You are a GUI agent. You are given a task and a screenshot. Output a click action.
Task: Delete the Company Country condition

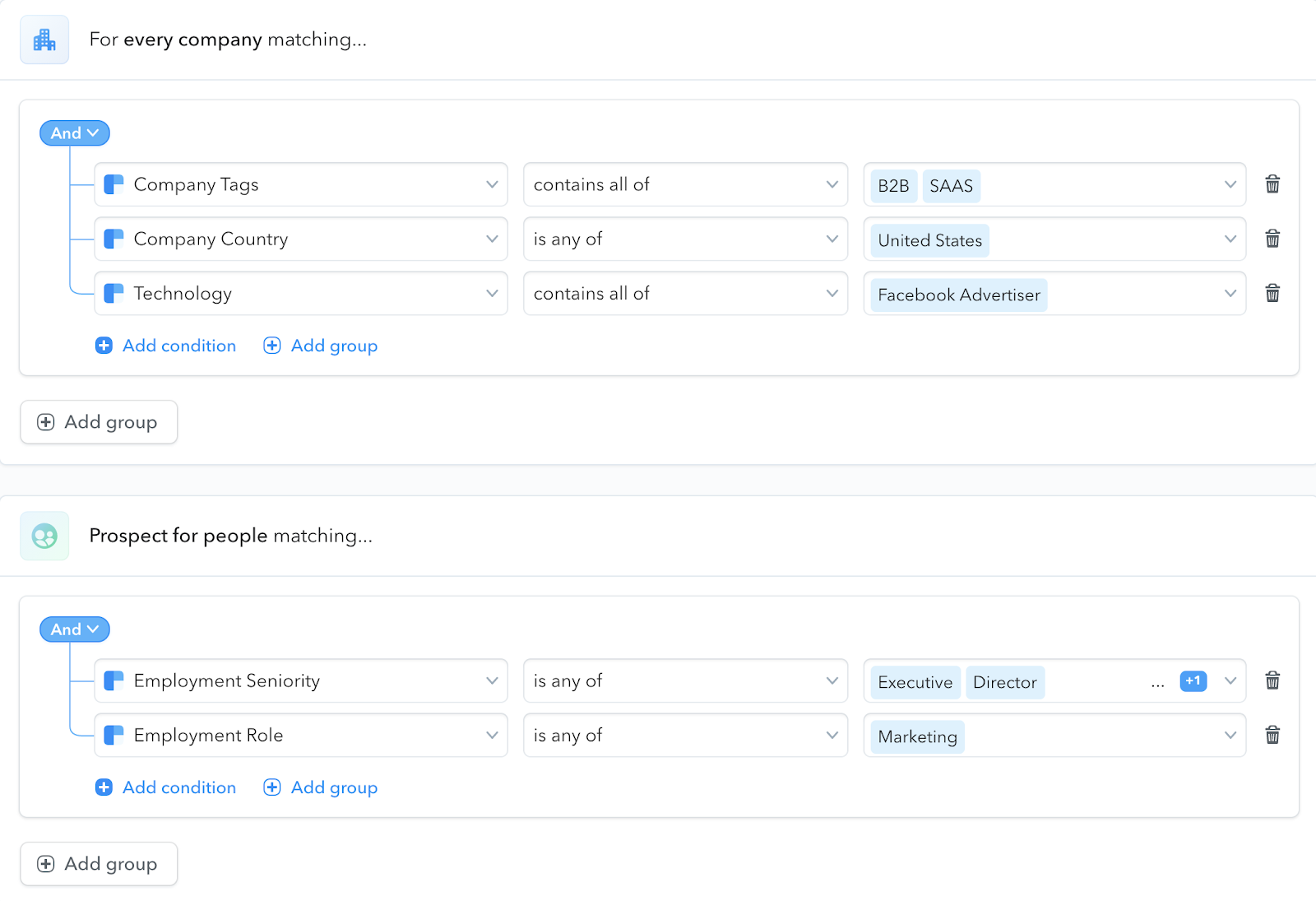click(1272, 239)
